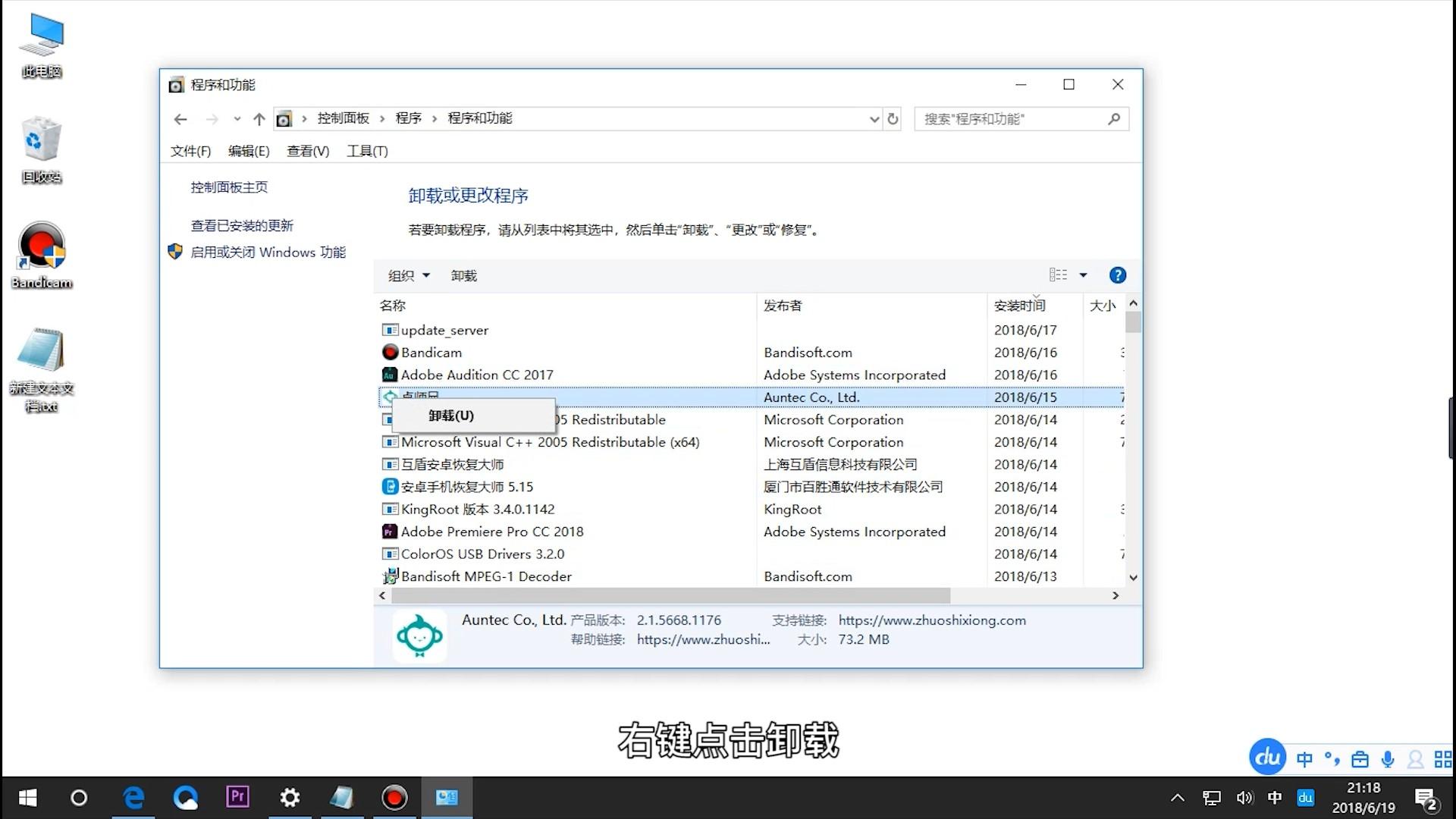Viewport: 1456px width, 819px height.
Task: Show hidden tray icons arrow
Action: 1177,798
